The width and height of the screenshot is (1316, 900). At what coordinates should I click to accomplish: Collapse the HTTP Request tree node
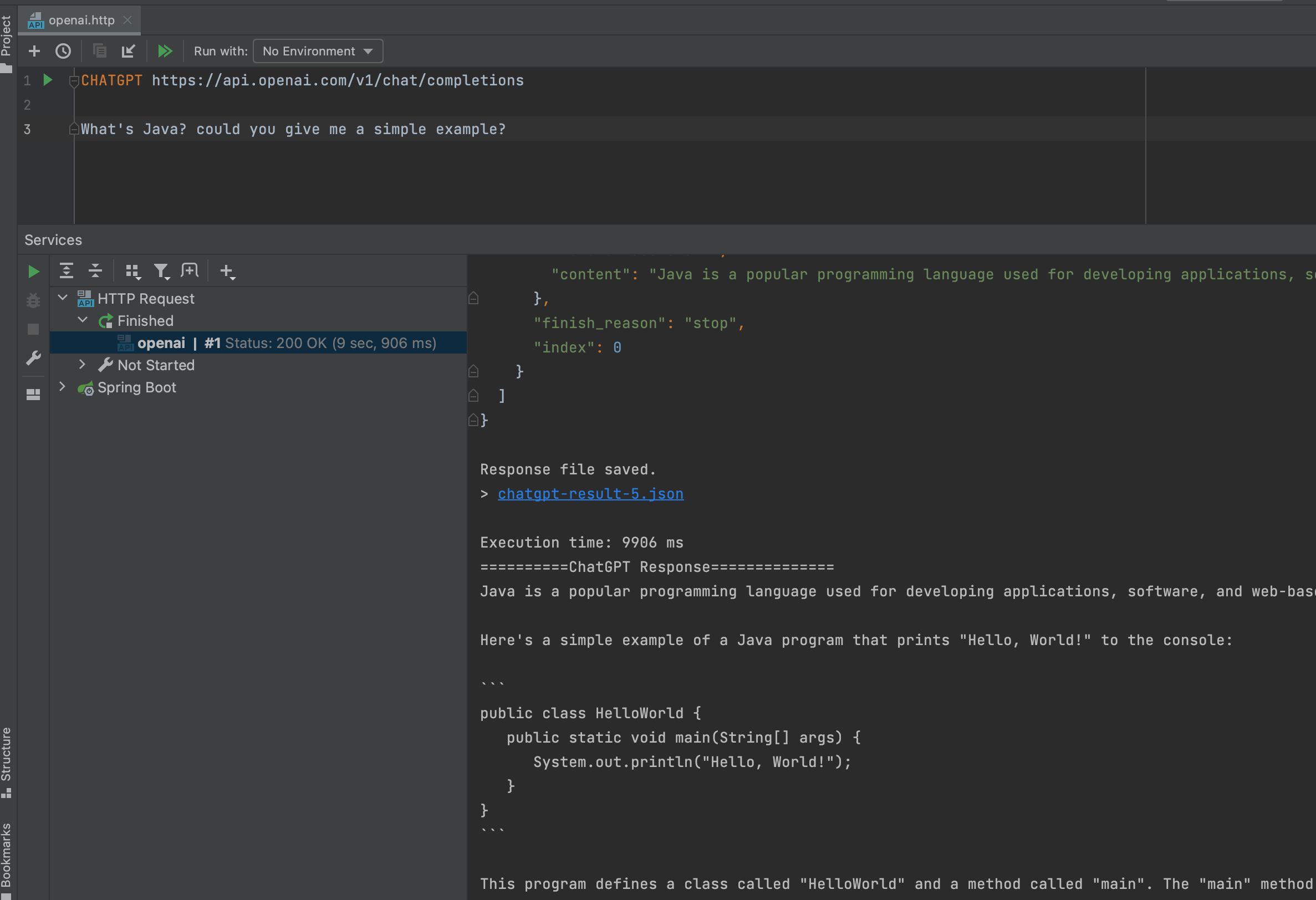(x=63, y=298)
